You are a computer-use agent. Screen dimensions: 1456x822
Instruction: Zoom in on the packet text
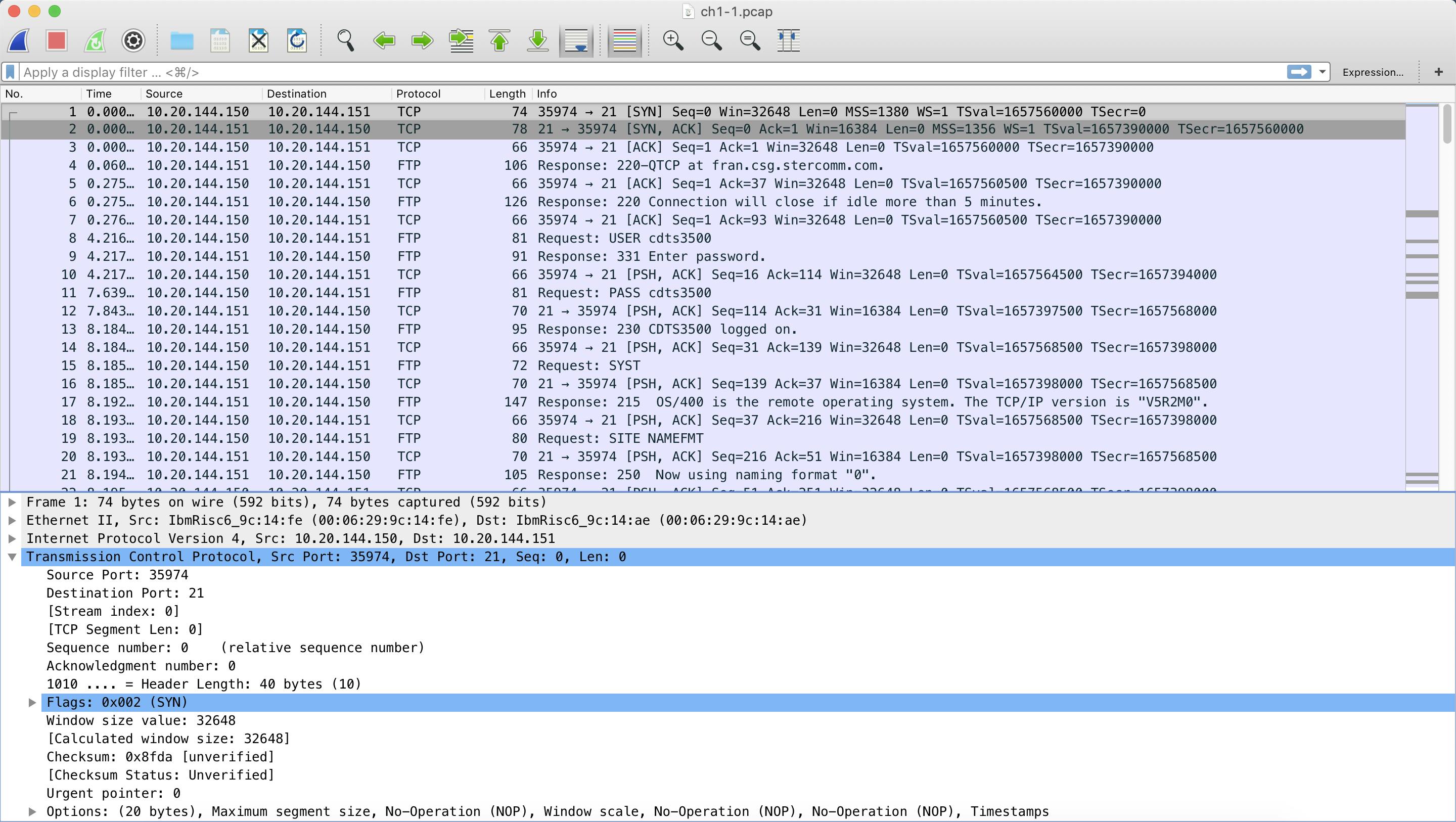pos(672,41)
